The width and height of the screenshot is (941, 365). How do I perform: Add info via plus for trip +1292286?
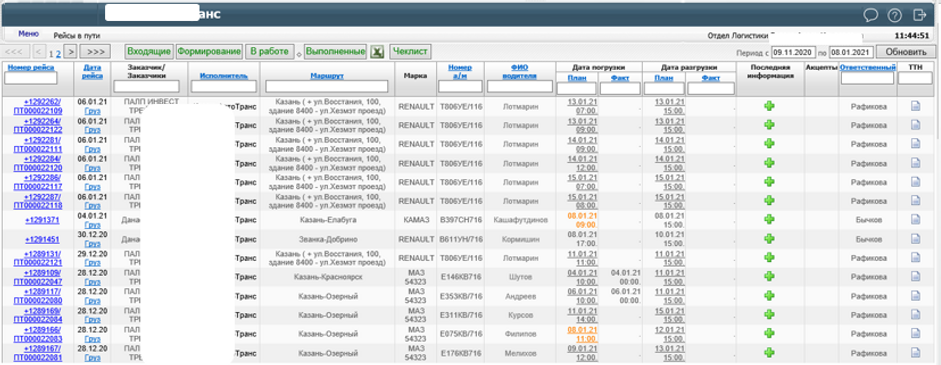[769, 182]
